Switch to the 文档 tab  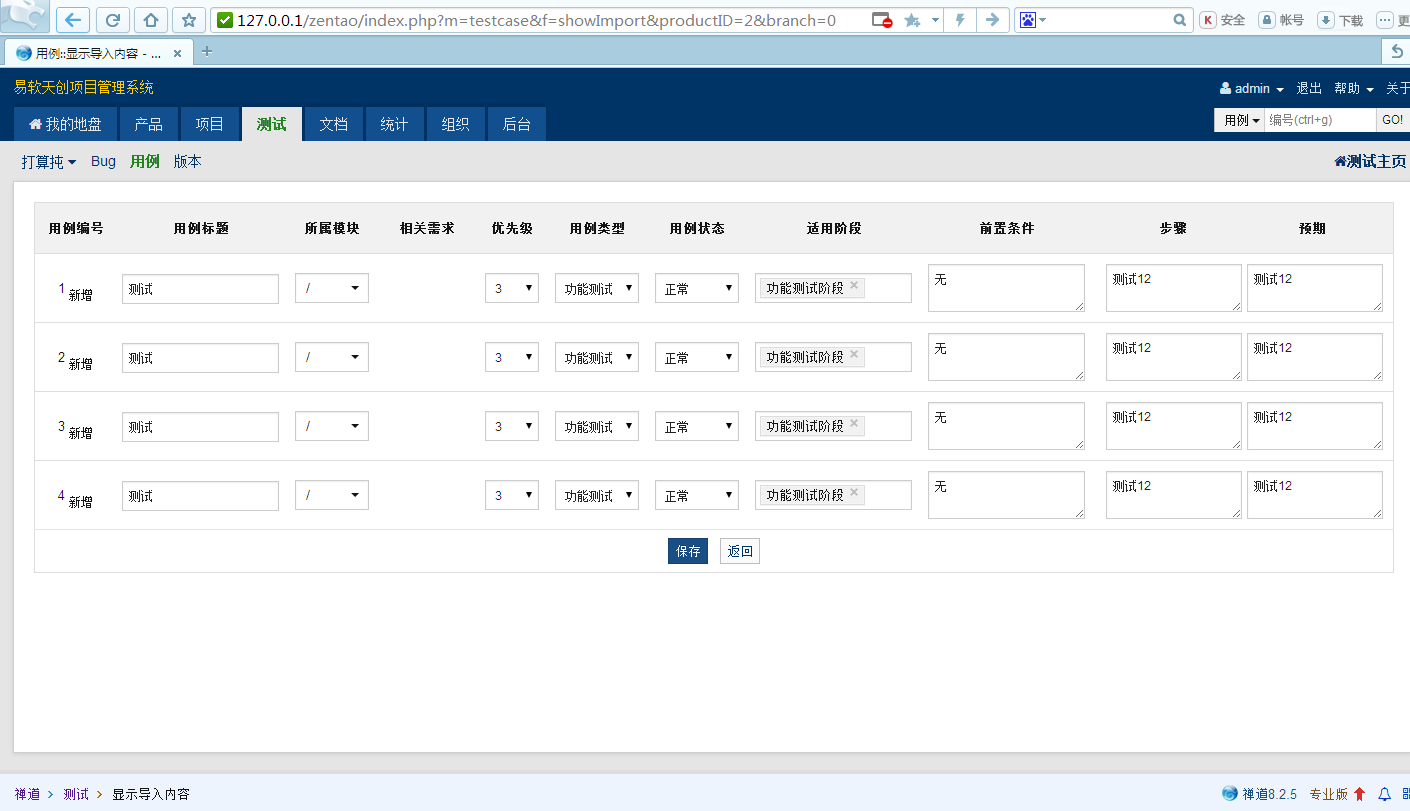click(333, 124)
